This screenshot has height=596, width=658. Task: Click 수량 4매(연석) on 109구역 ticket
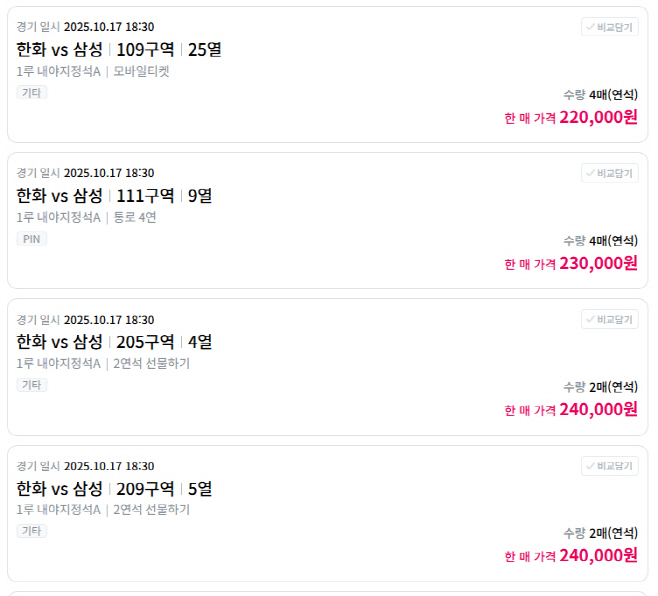[600, 94]
